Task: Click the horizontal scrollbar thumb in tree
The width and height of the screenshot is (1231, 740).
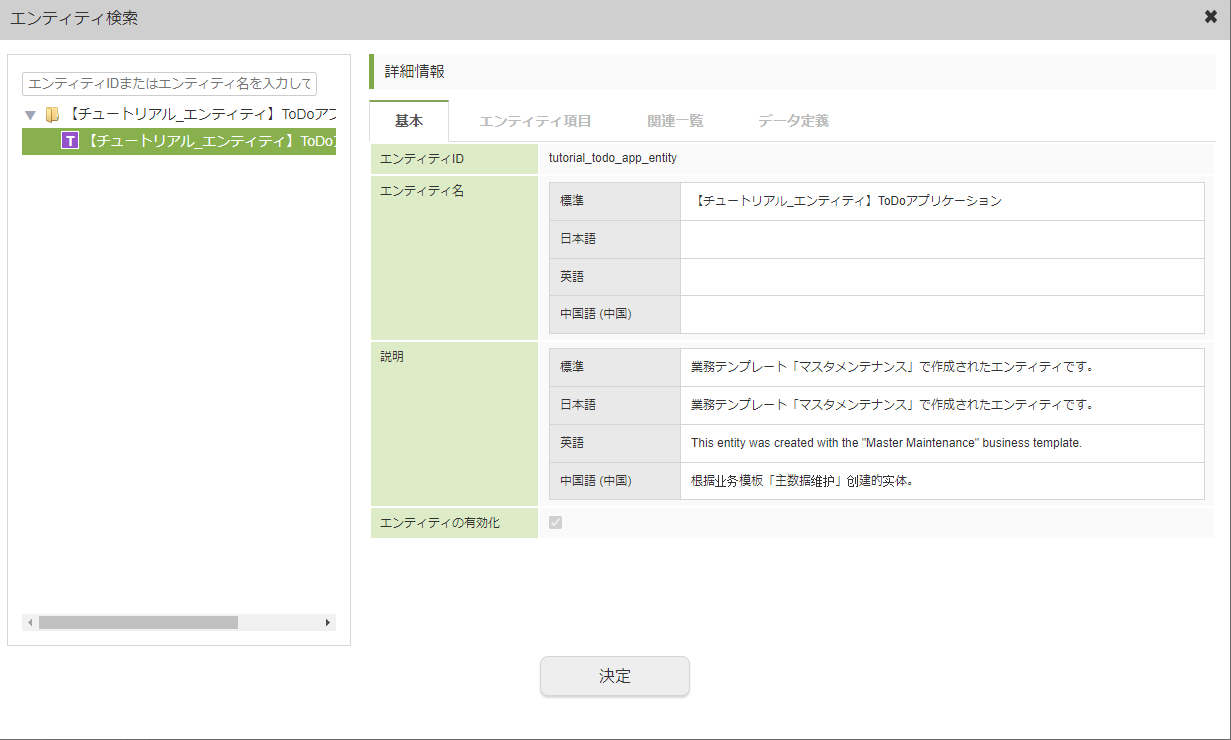Action: click(138, 622)
